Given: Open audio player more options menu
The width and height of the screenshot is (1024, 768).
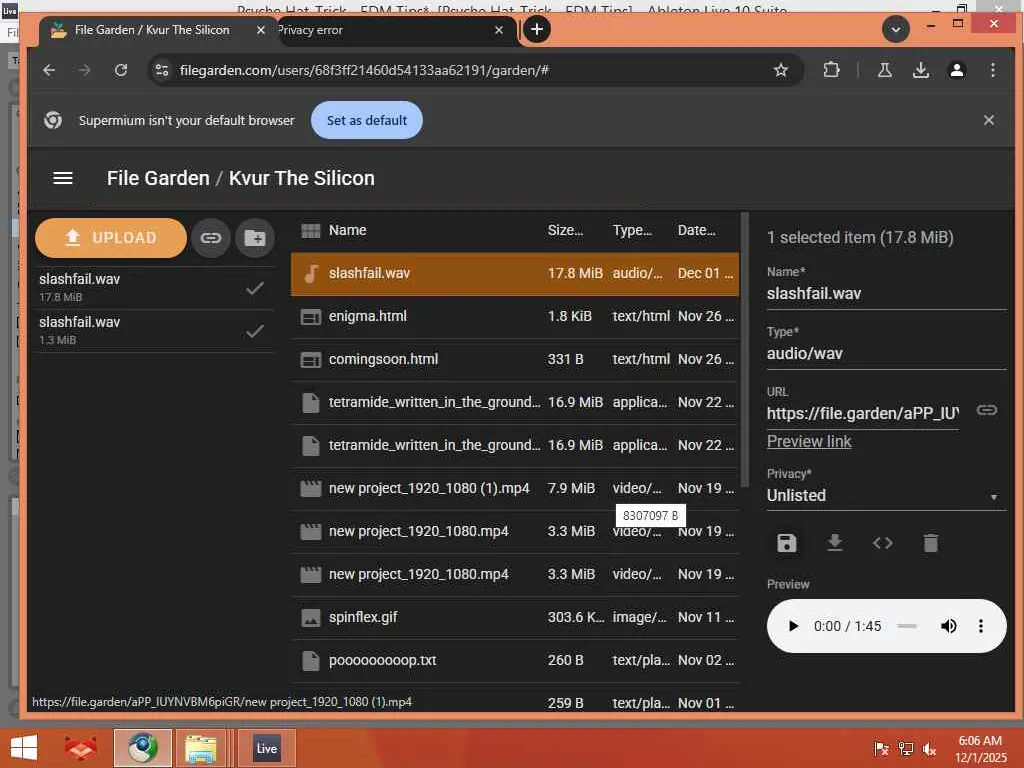Looking at the screenshot, I should pos(980,626).
